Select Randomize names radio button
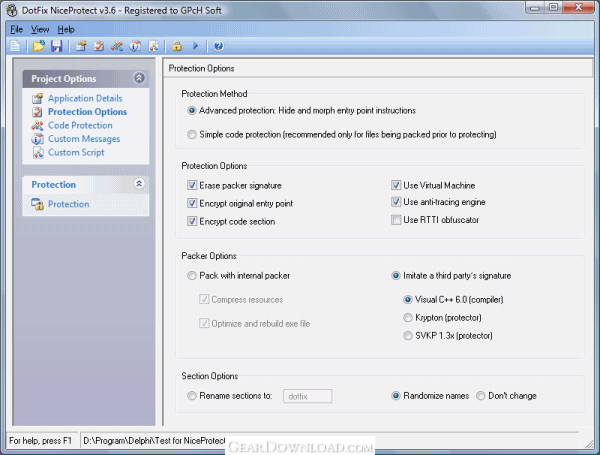 (396, 396)
